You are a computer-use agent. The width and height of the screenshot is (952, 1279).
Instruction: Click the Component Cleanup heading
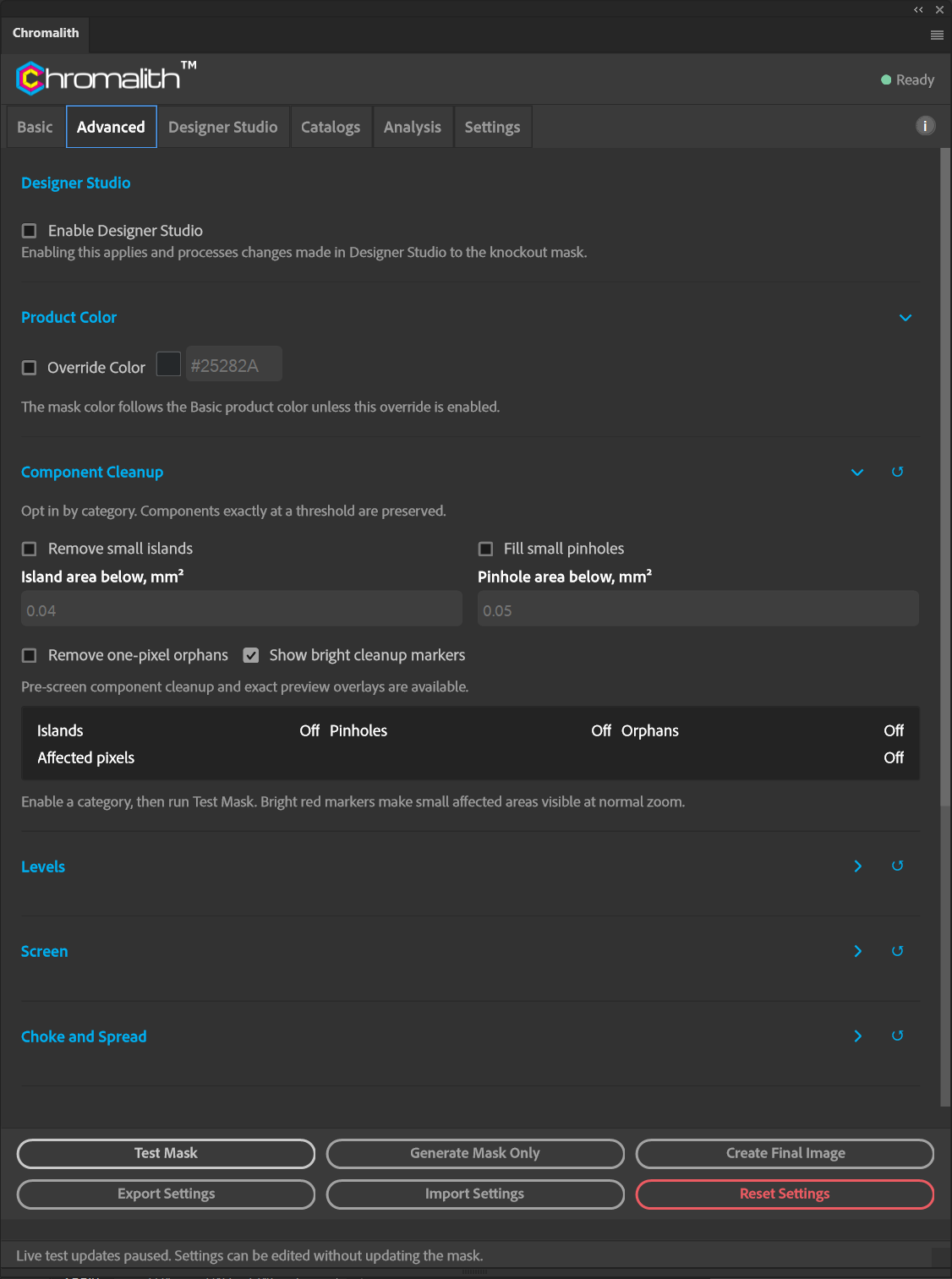[x=92, y=472]
